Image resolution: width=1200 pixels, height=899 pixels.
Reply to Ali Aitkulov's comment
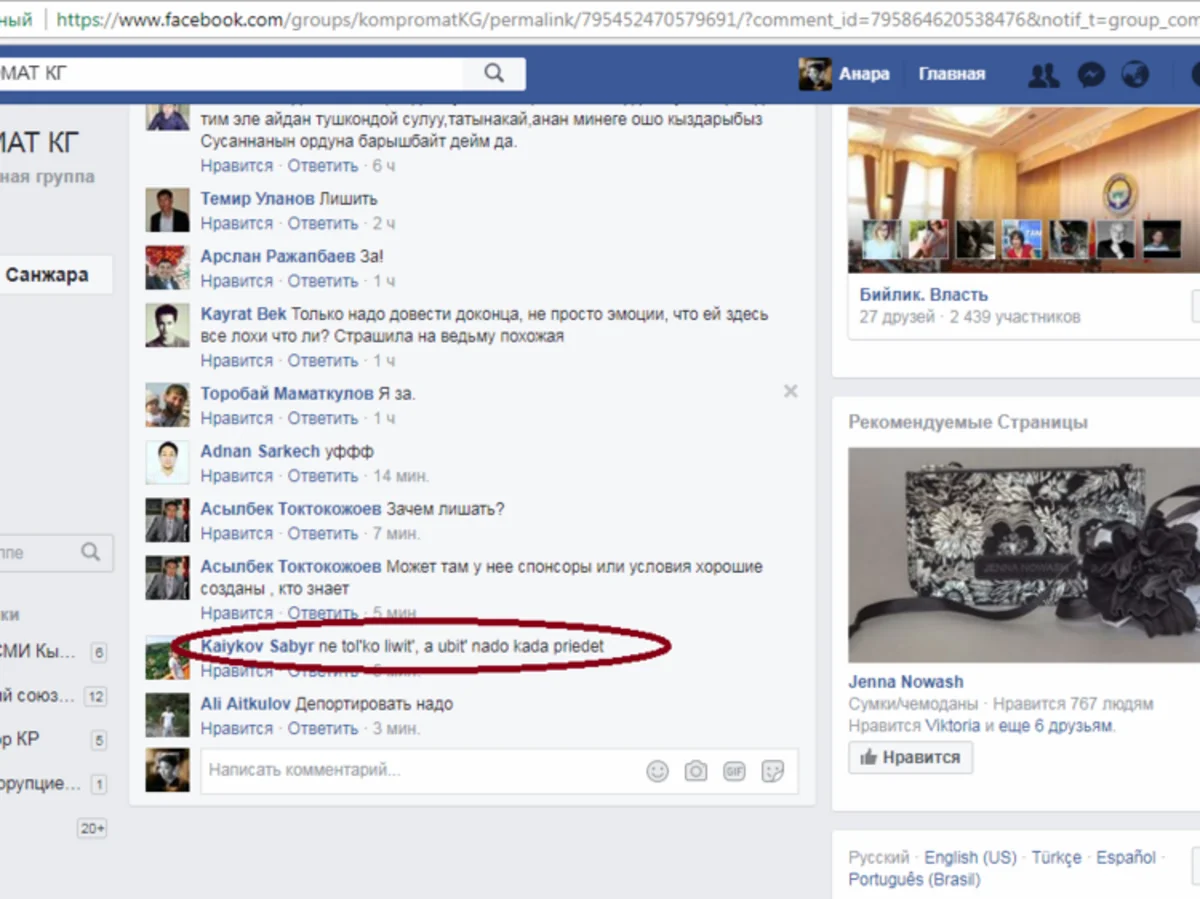coord(323,729)
